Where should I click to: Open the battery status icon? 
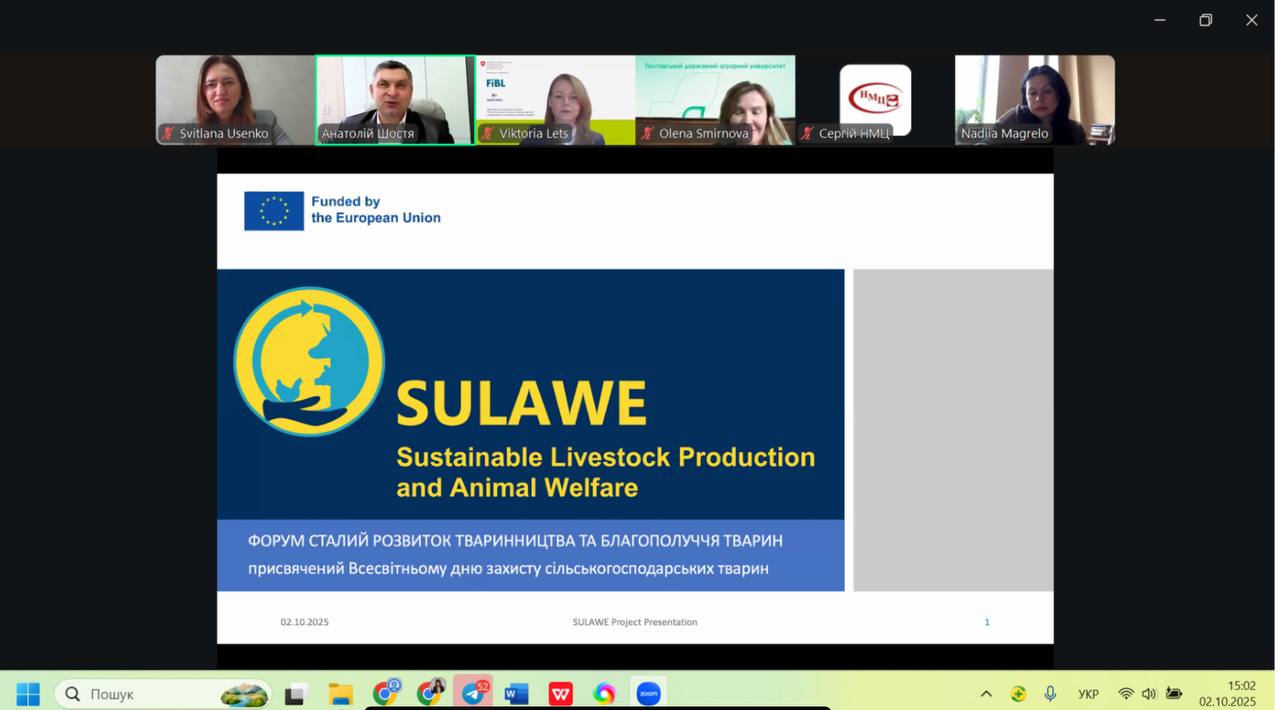coord(1174,693)
